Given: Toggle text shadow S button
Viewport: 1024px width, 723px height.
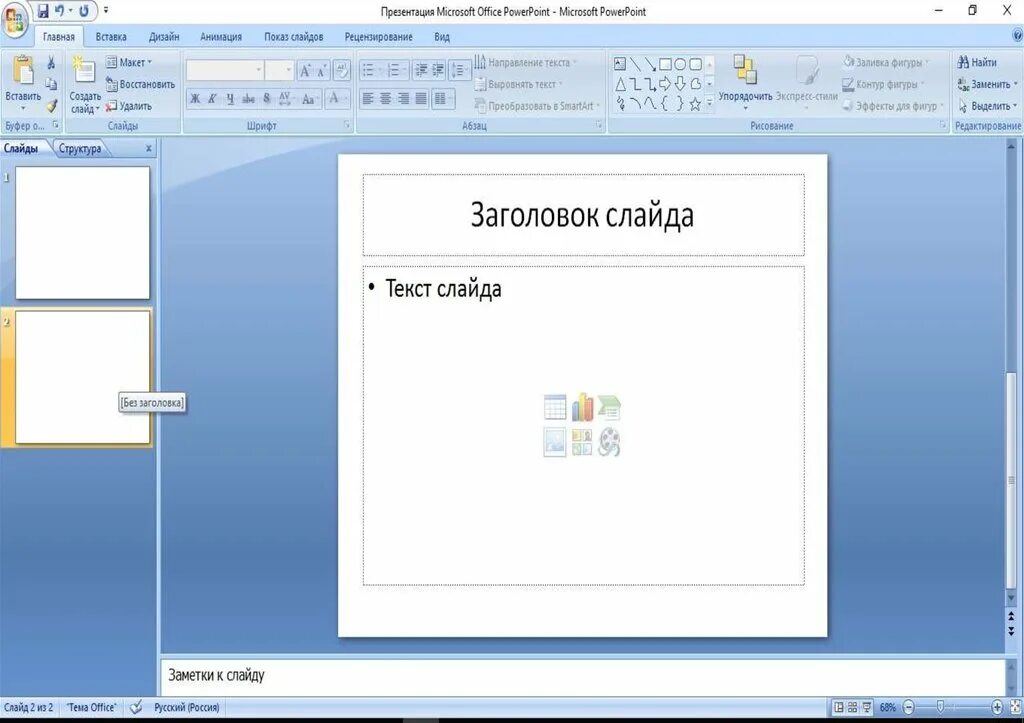Looking at the screenshot, I should click(x=266, y=99).
